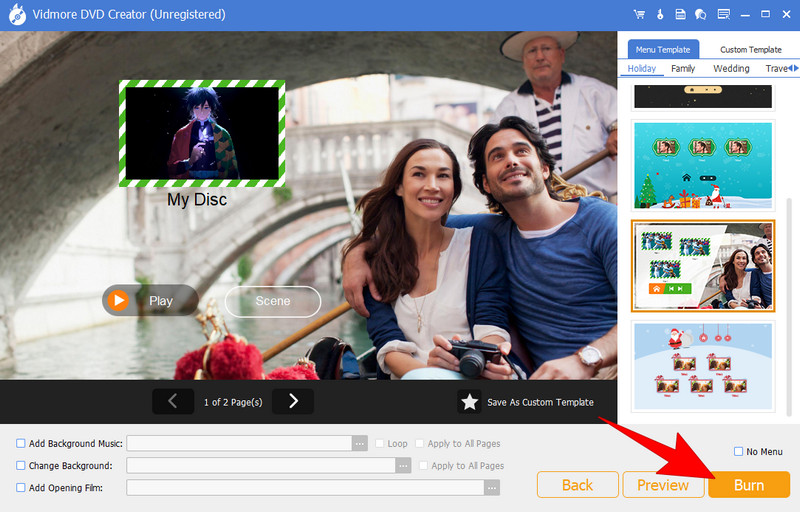The width and height of the screenshot is (800, 512).
Task: Choose the Santa snow-themed template thumbnail
Action: tap(702, 365)
